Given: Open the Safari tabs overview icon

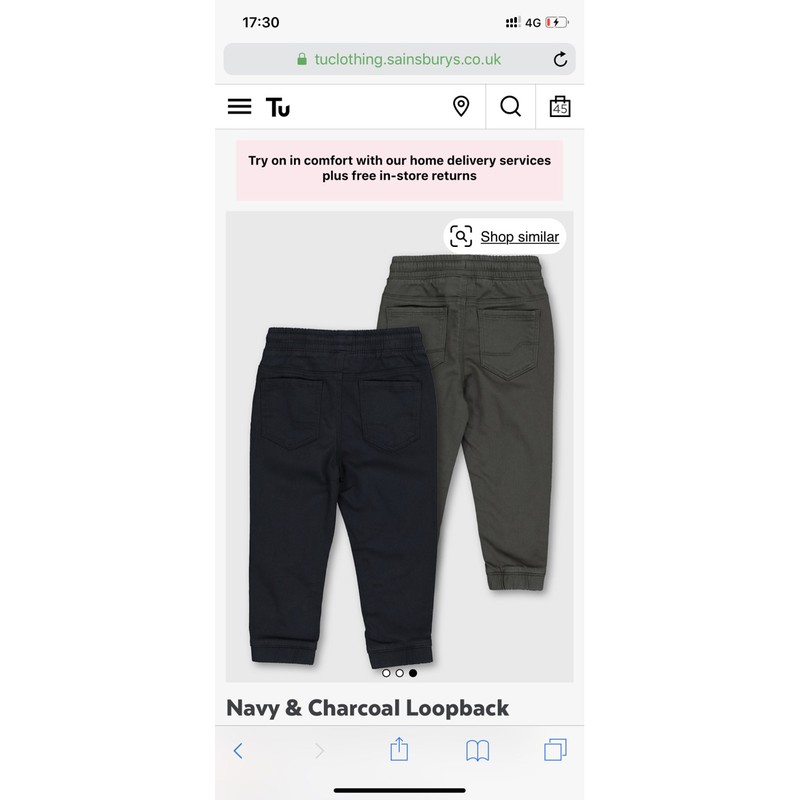Looking at the screenshot, I should point(555,749).
